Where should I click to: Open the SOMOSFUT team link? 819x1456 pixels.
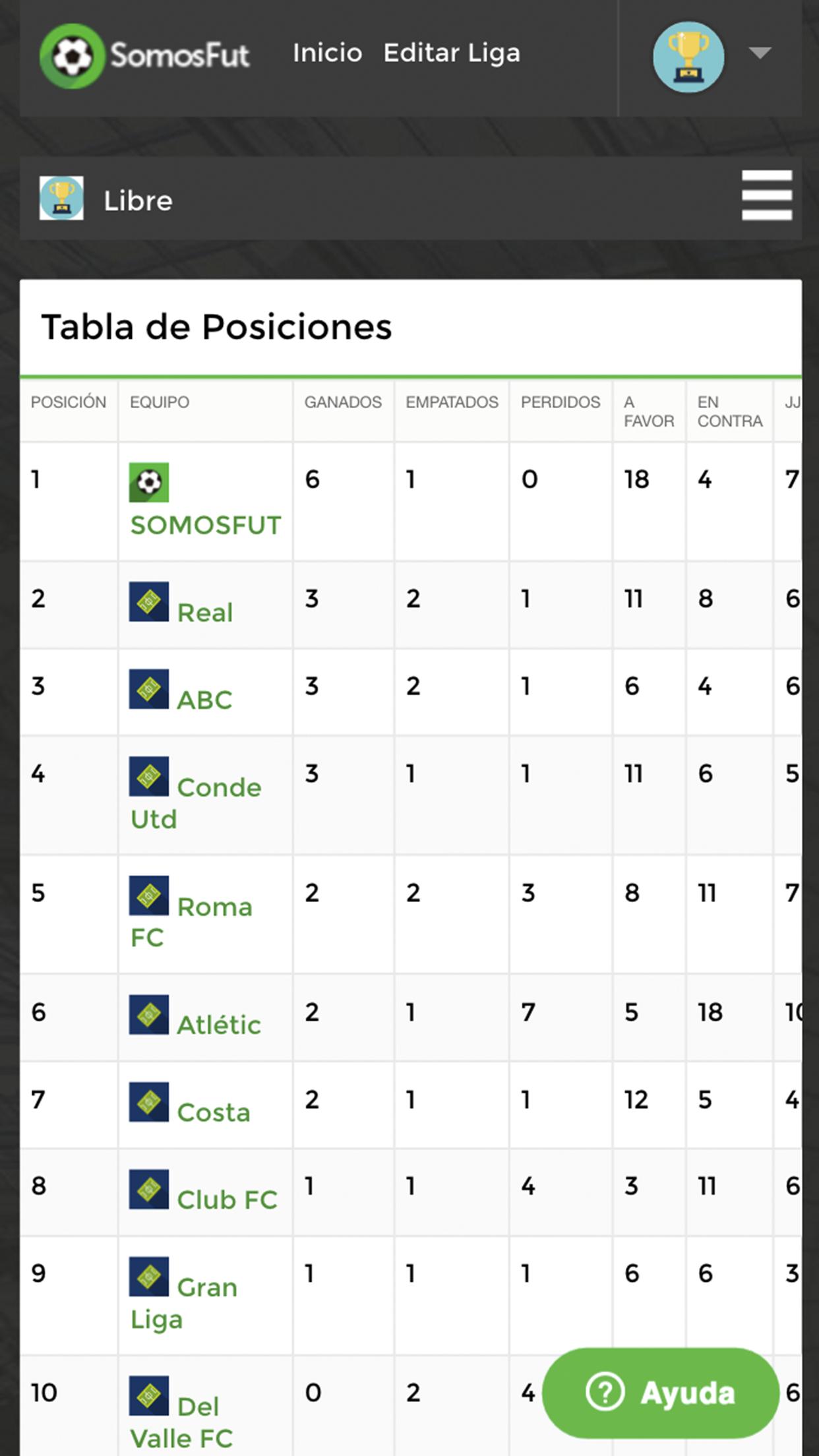coord(206,526)
